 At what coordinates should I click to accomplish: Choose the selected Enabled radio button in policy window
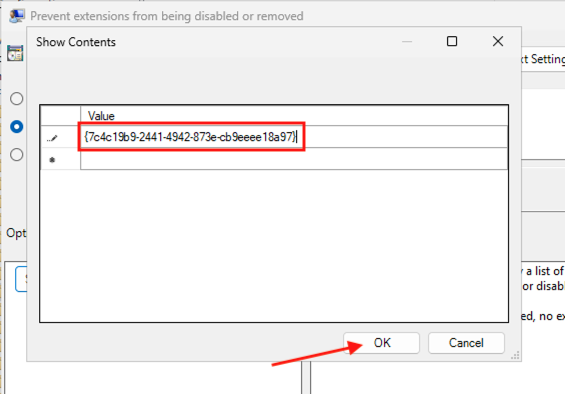(x=17, y=127)
